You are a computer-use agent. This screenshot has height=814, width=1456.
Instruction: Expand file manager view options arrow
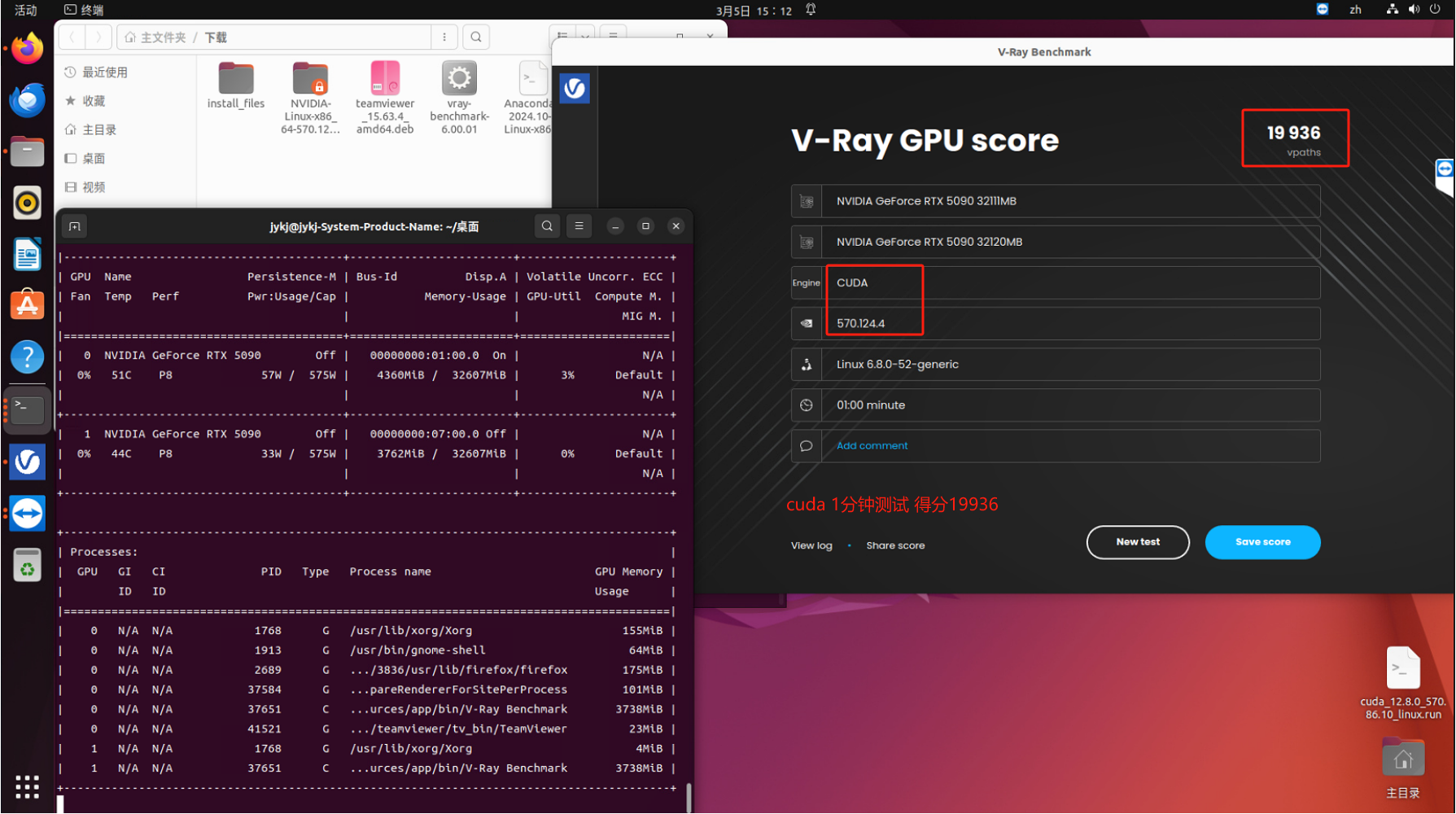click(585, 36)
